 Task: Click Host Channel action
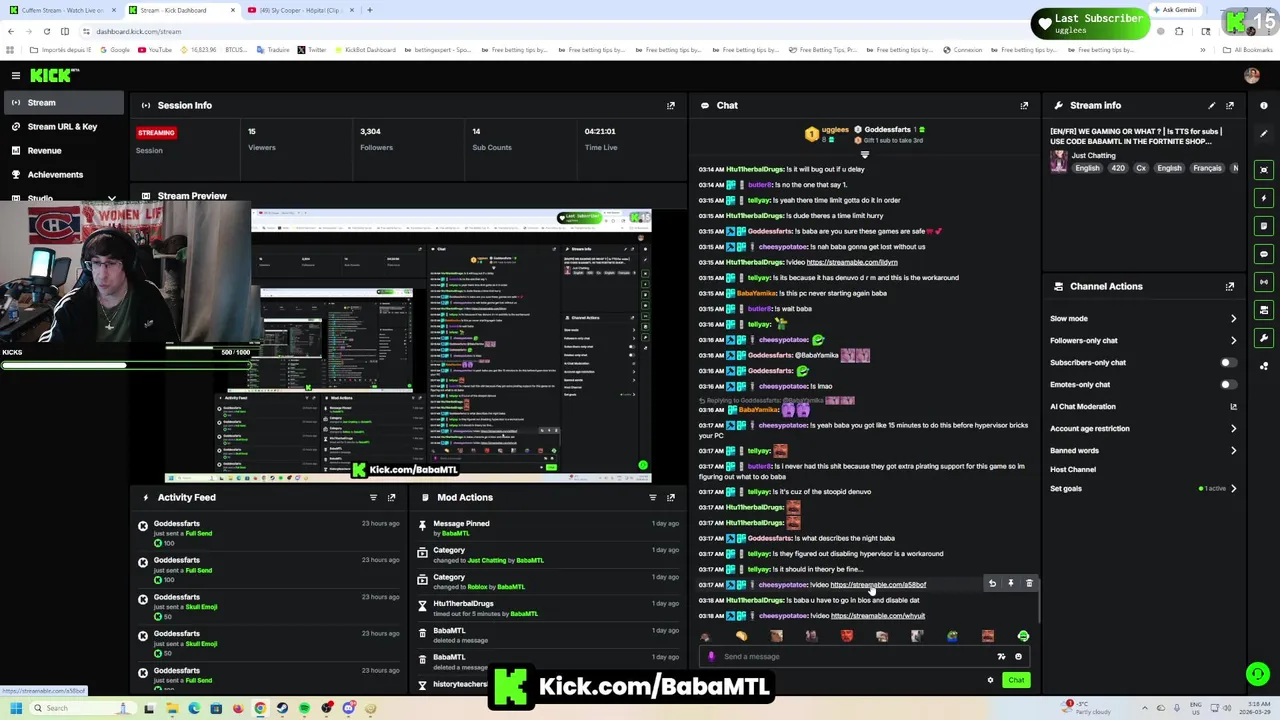click(x=1073, y=469)
